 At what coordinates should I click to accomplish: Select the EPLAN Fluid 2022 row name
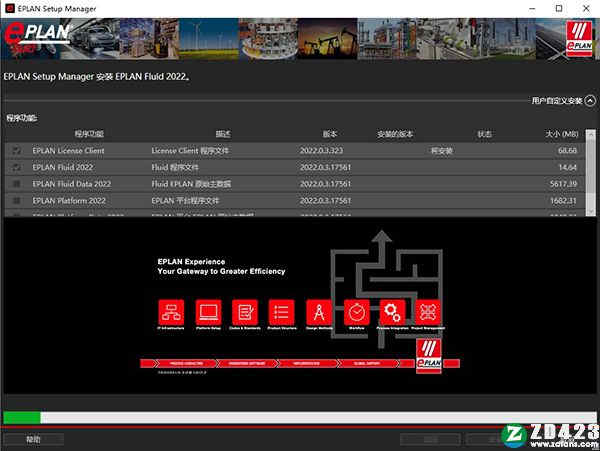[x=63, y=167]
